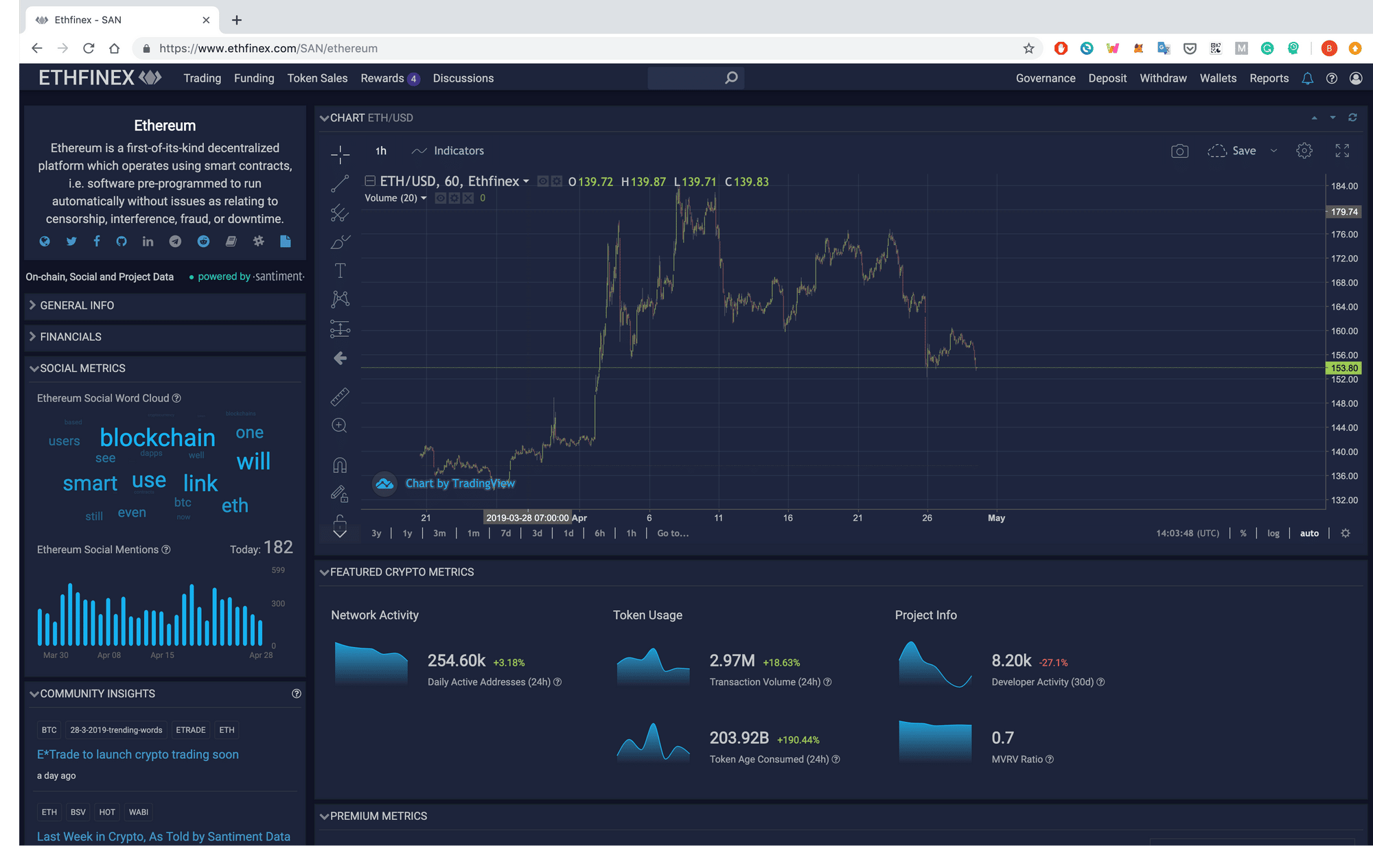This screenshot has height=868, width=1373.
Task: Select the ruler measure tool
Action: 340,397
